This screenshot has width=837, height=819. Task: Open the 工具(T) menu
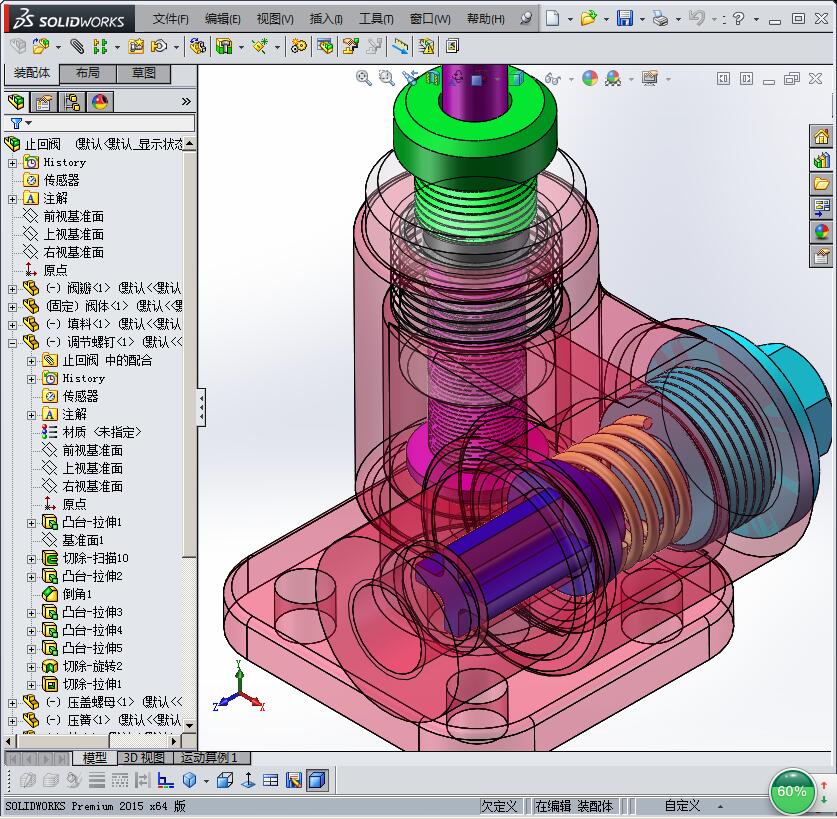(x=376, y=19)
